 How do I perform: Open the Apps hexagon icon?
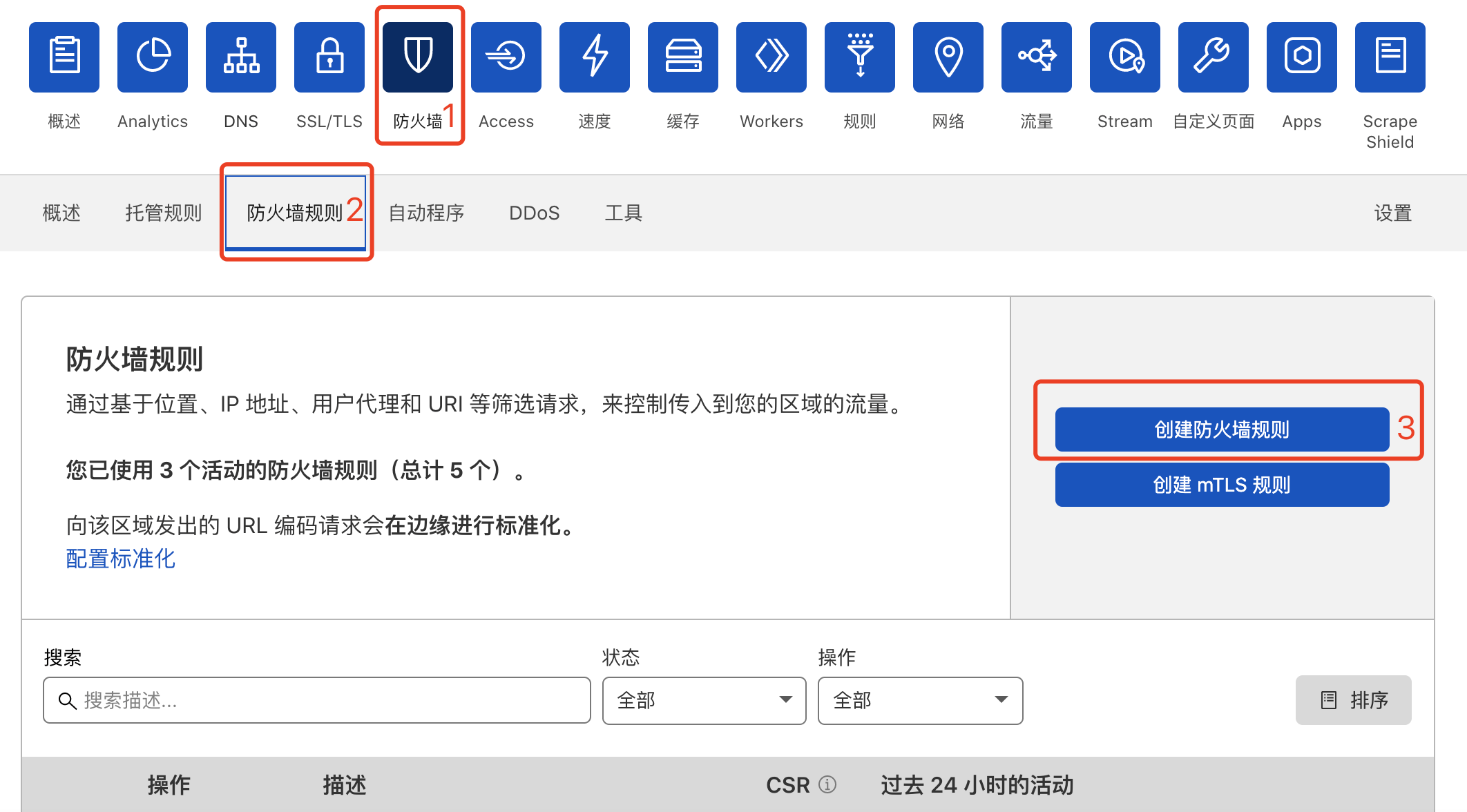[x=1302, y=57]
